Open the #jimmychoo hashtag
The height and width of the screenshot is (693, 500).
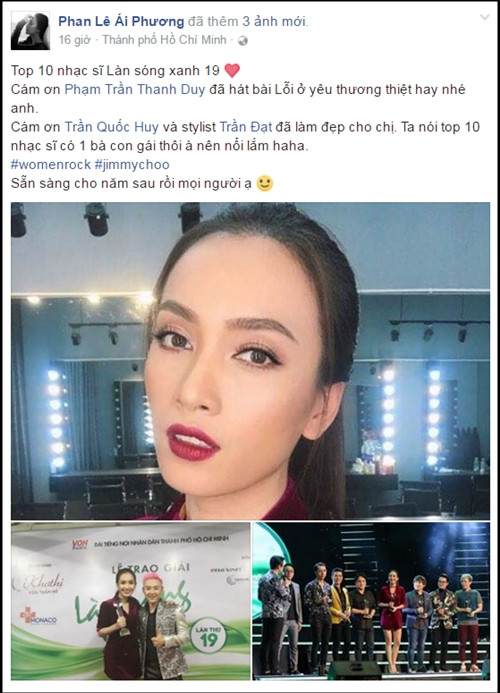click(x=132, y=164)
